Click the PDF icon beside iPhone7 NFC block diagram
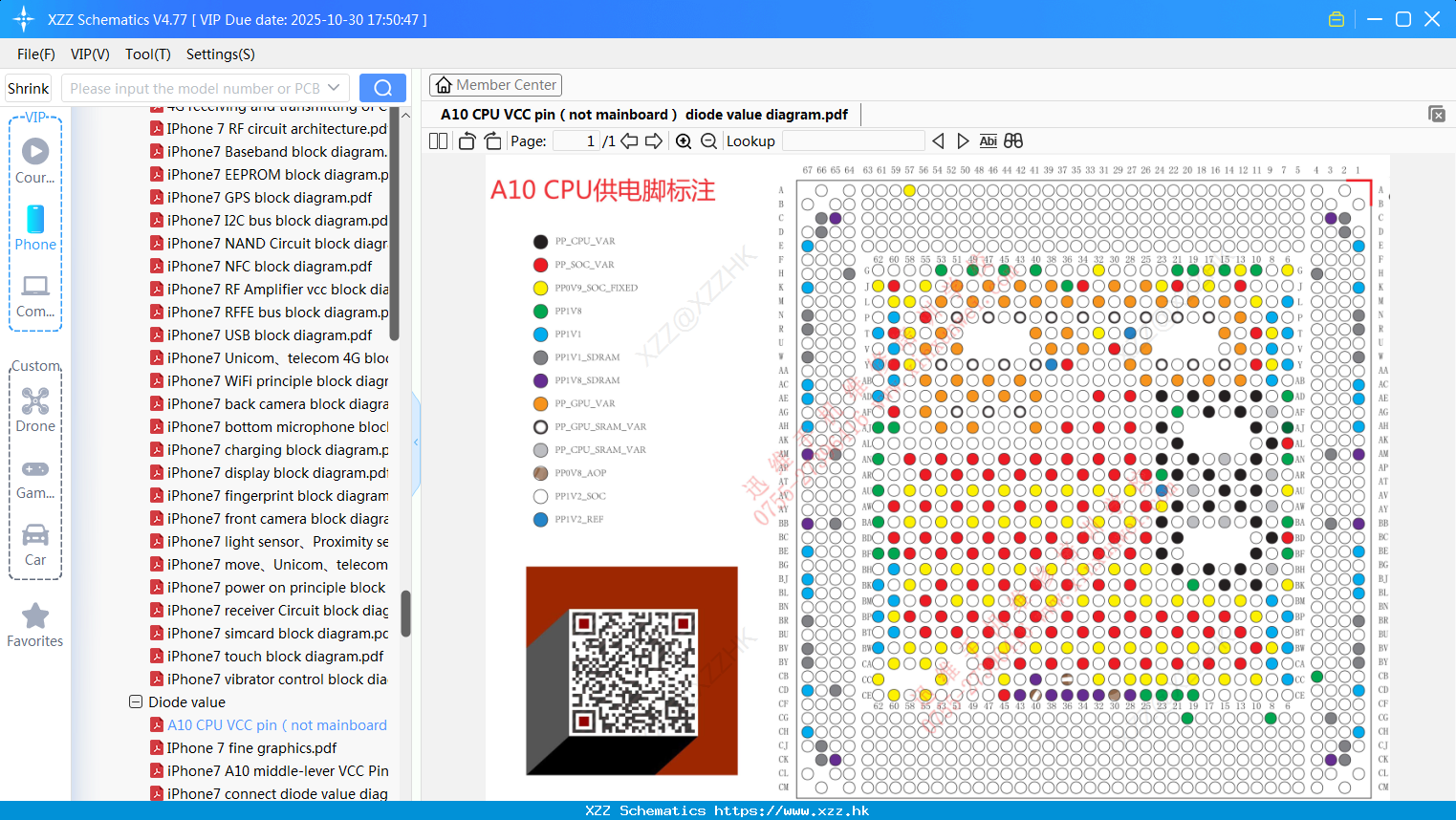 (x=157, y=267)
